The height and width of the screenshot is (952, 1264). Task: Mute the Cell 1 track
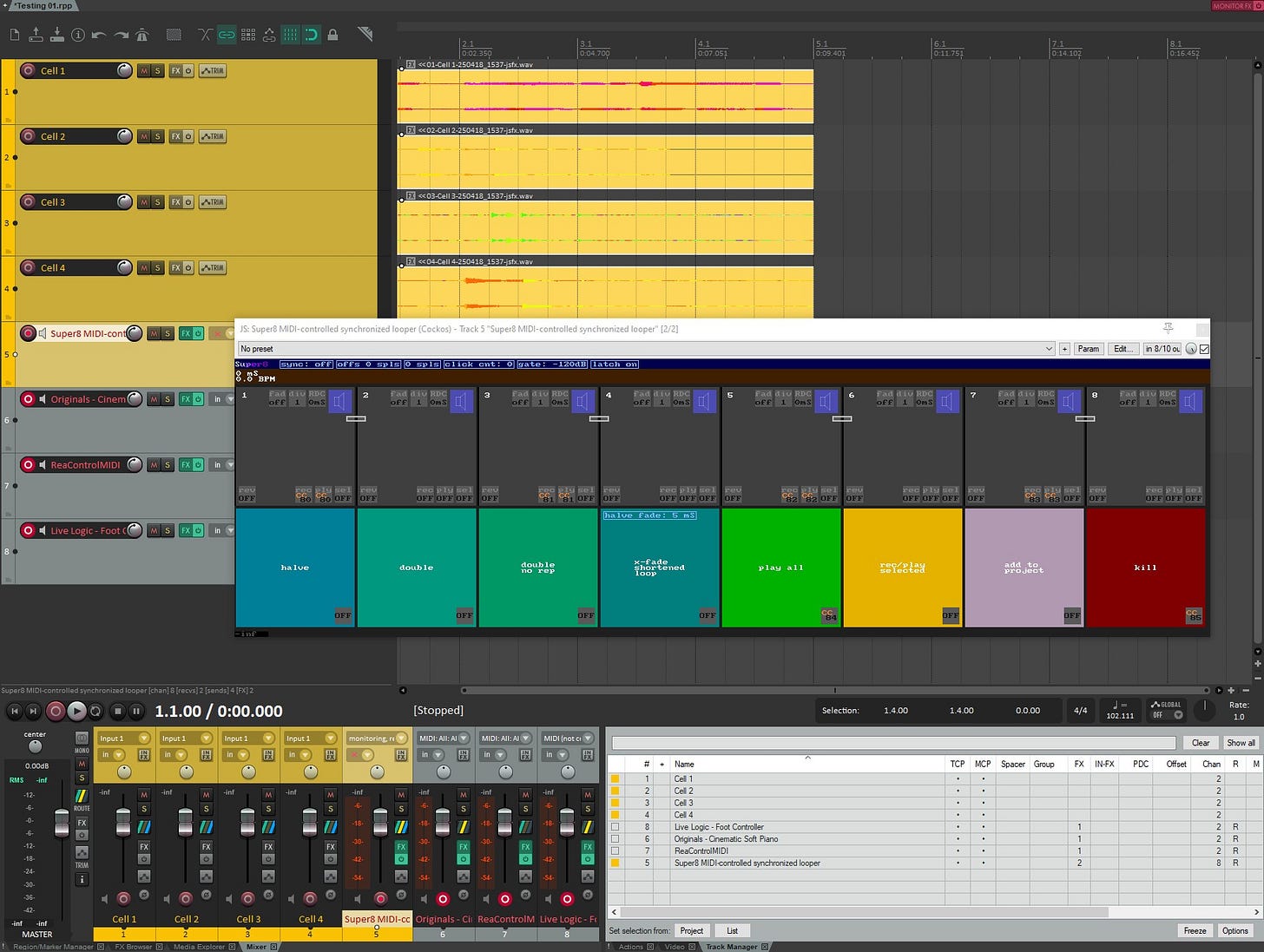click(143, 70)
